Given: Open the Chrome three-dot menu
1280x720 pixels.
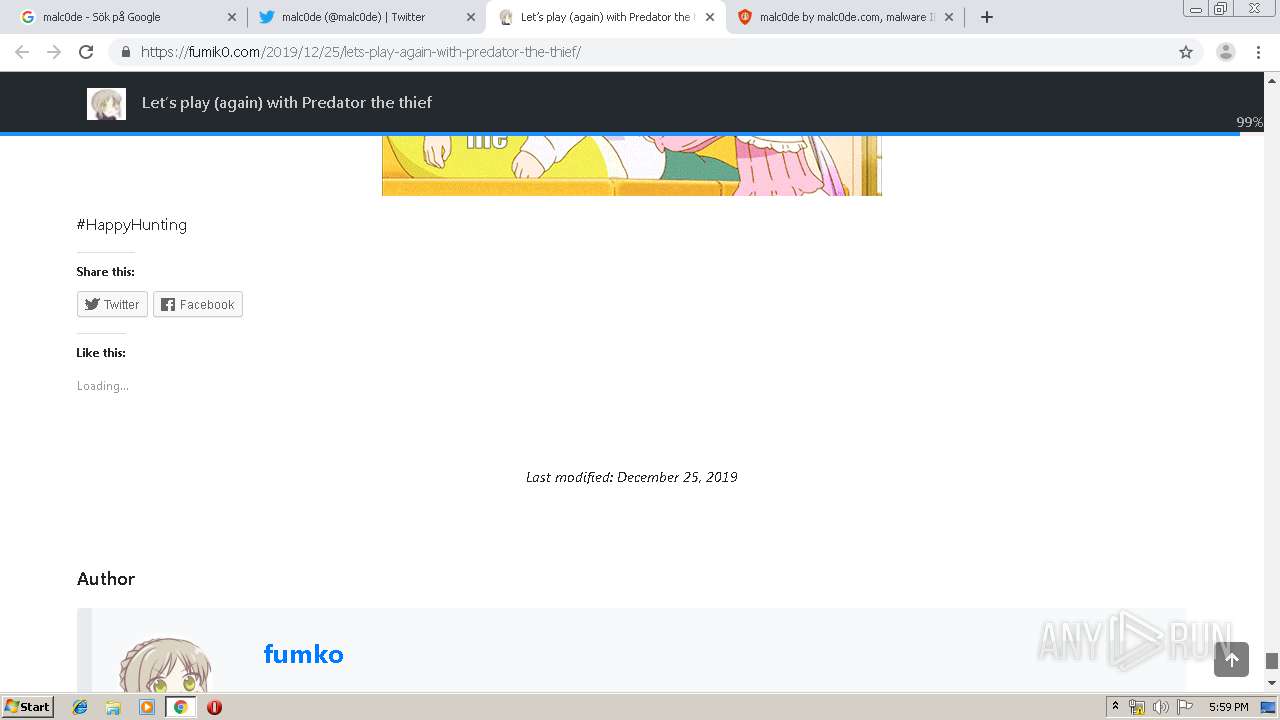Looking at the screenshot, I should [1258, 52].
